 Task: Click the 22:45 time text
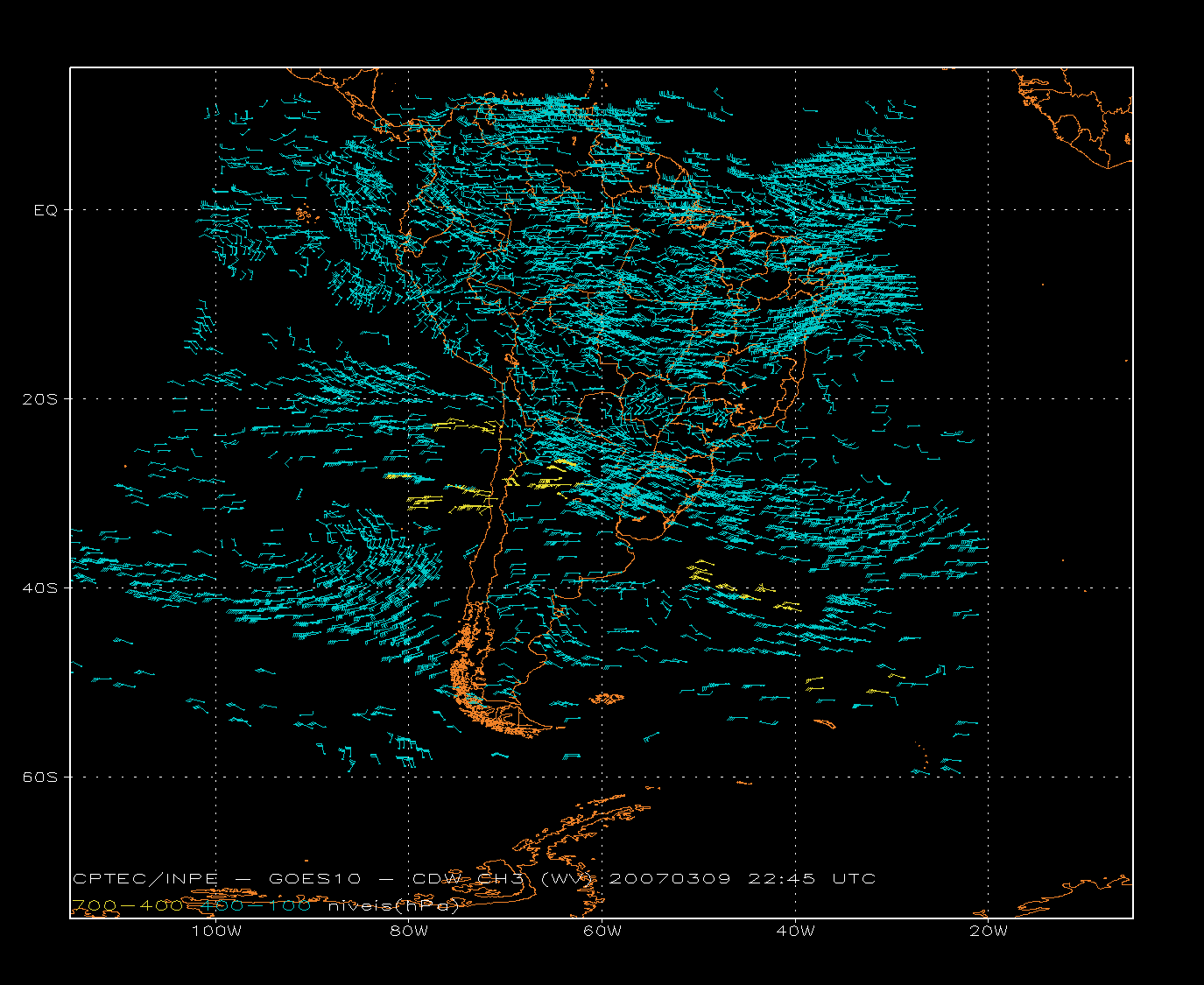782,878
